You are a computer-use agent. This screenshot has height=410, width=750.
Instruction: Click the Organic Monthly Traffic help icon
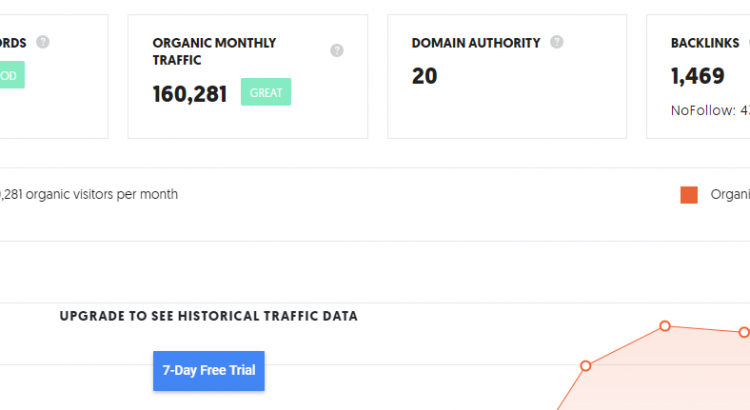tap(337, 51)
